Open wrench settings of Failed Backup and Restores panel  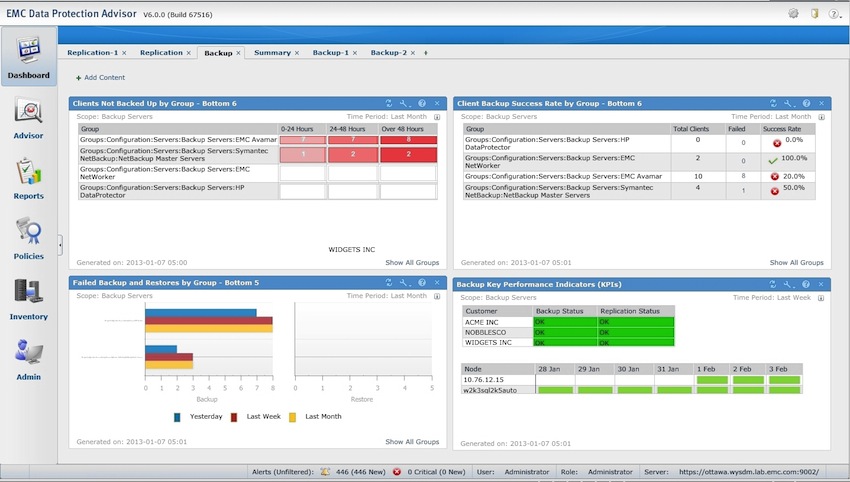click(x=404, y=282)
